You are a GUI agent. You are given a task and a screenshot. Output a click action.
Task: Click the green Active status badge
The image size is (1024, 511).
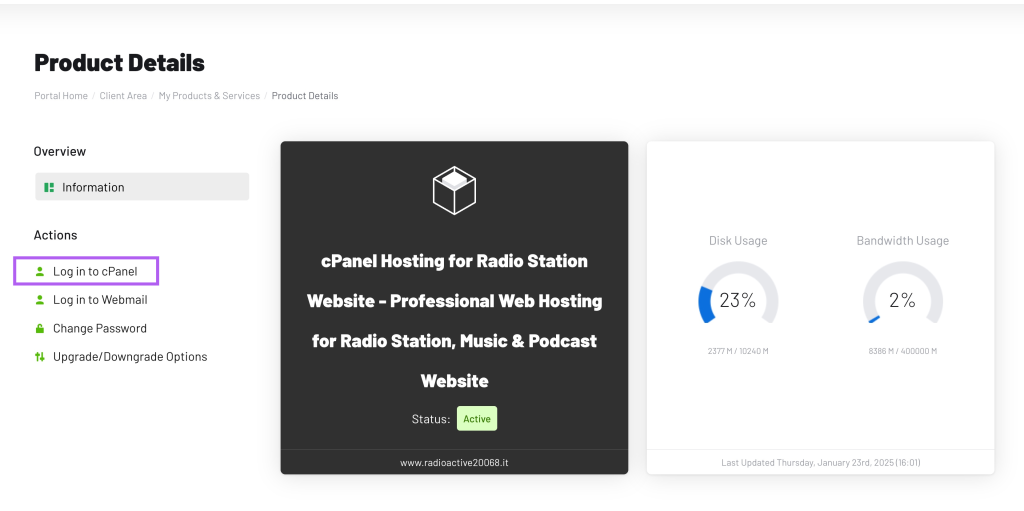(x=477, y=419)
